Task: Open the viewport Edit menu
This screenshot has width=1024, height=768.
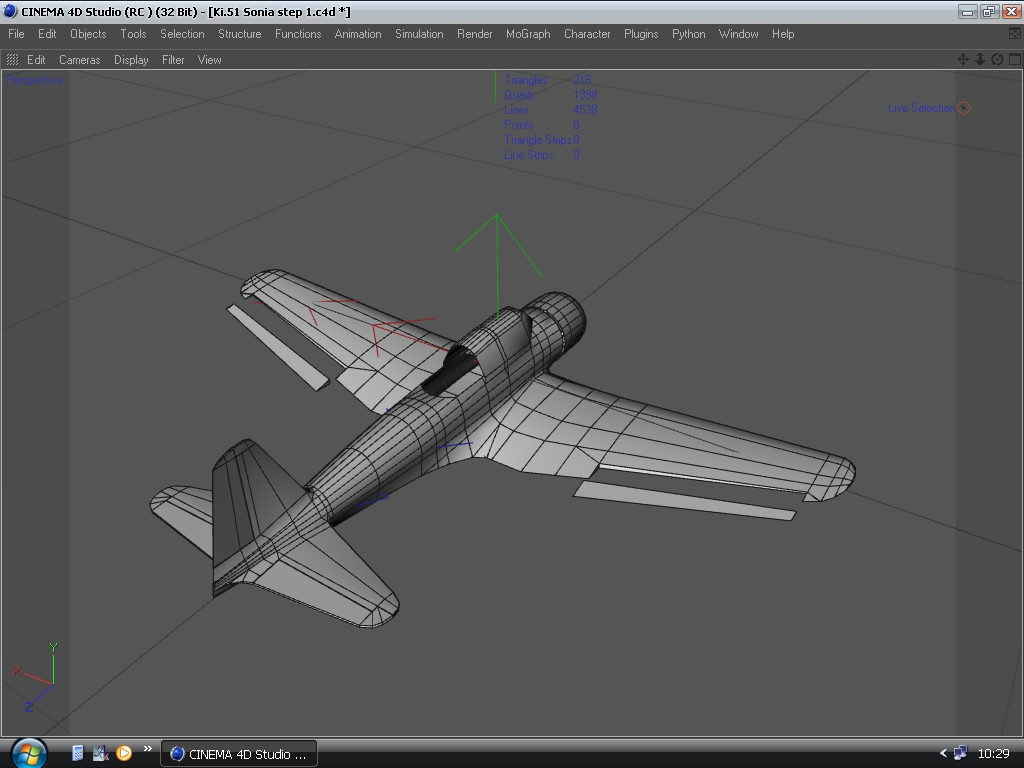Action: 36,59
